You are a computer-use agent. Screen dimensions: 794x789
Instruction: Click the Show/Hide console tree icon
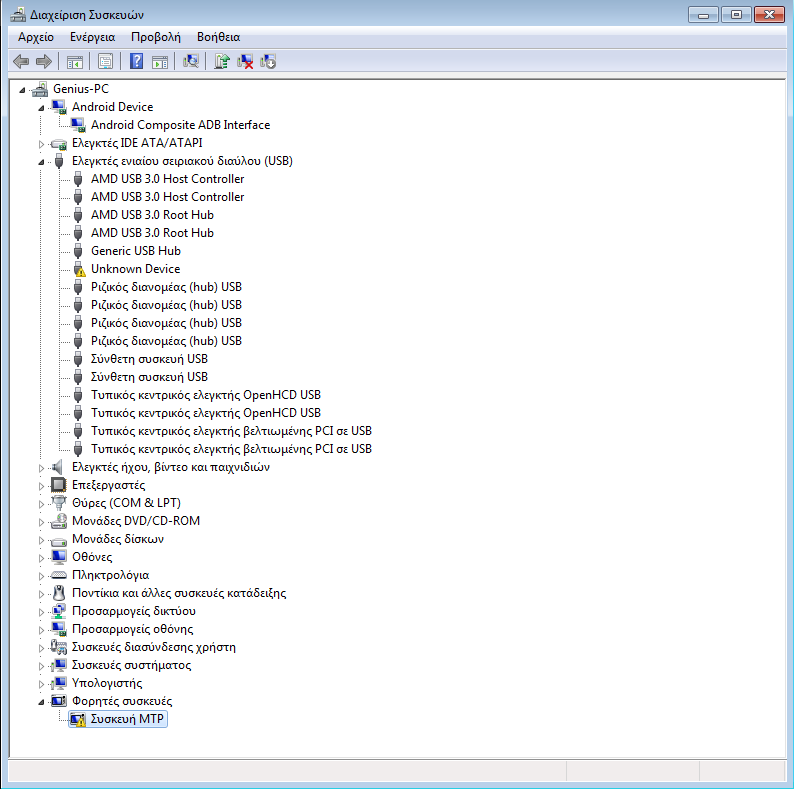[75, 61]
